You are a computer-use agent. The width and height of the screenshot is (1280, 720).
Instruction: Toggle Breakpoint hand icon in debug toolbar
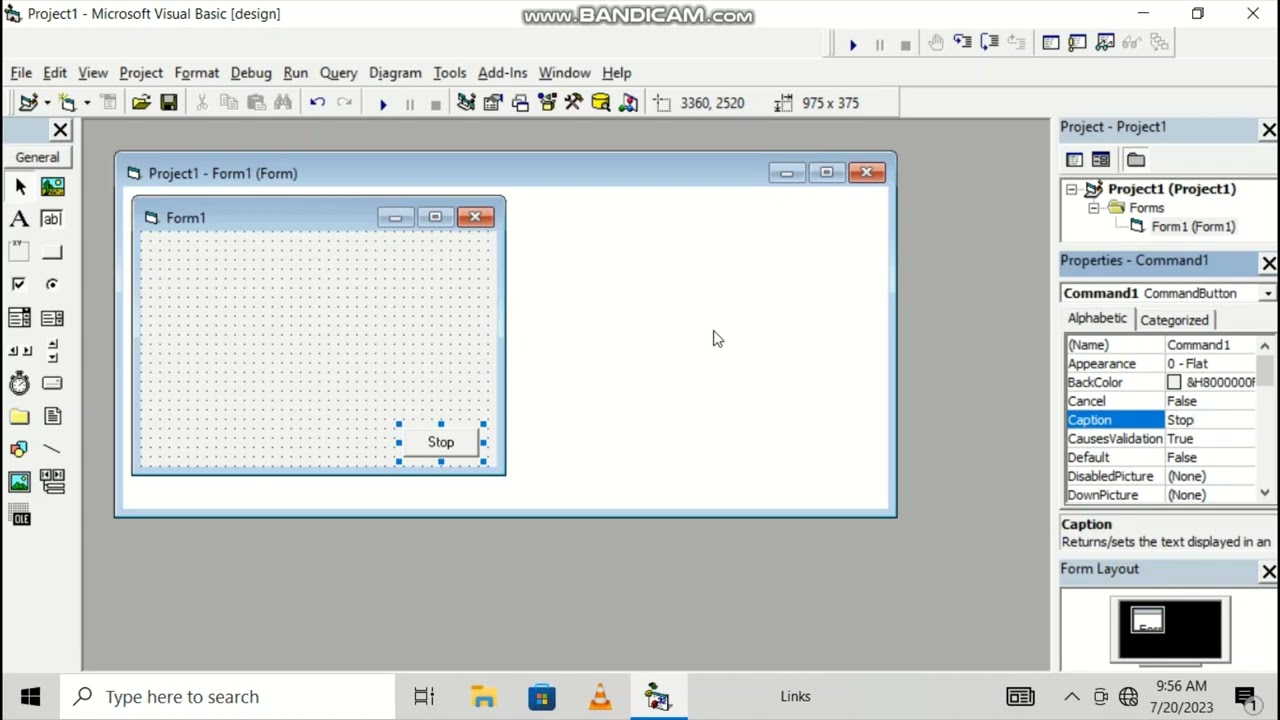936,43
